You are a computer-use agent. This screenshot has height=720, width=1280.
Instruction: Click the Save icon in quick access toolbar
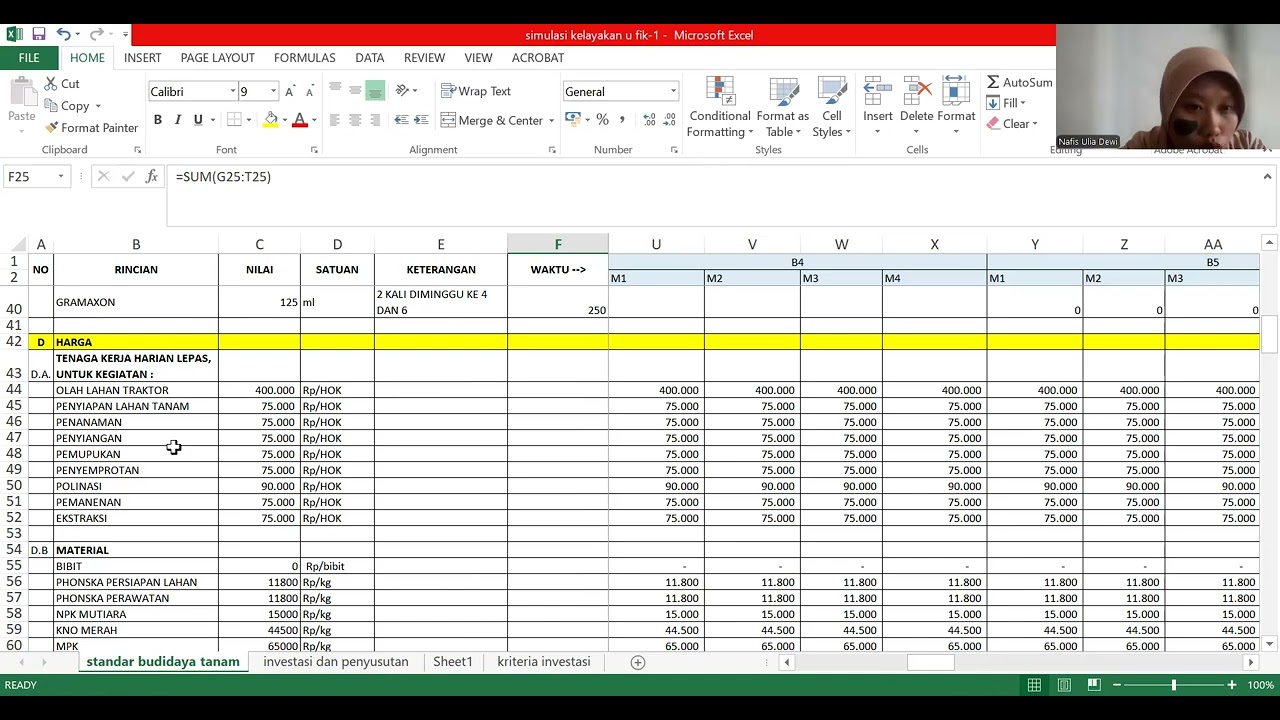click(38, 34)
